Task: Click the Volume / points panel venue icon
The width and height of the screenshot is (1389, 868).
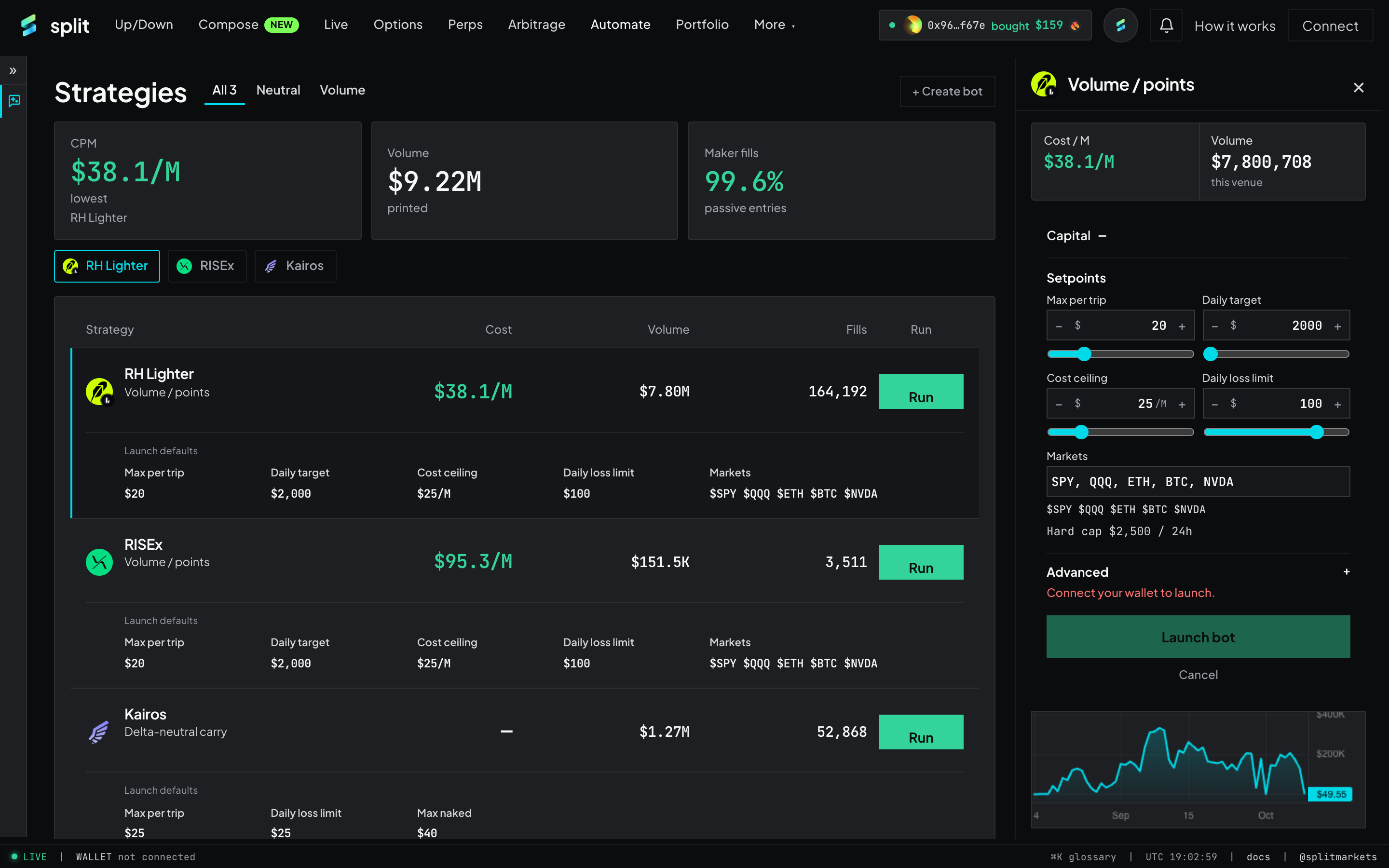Action: (1044, 84)
